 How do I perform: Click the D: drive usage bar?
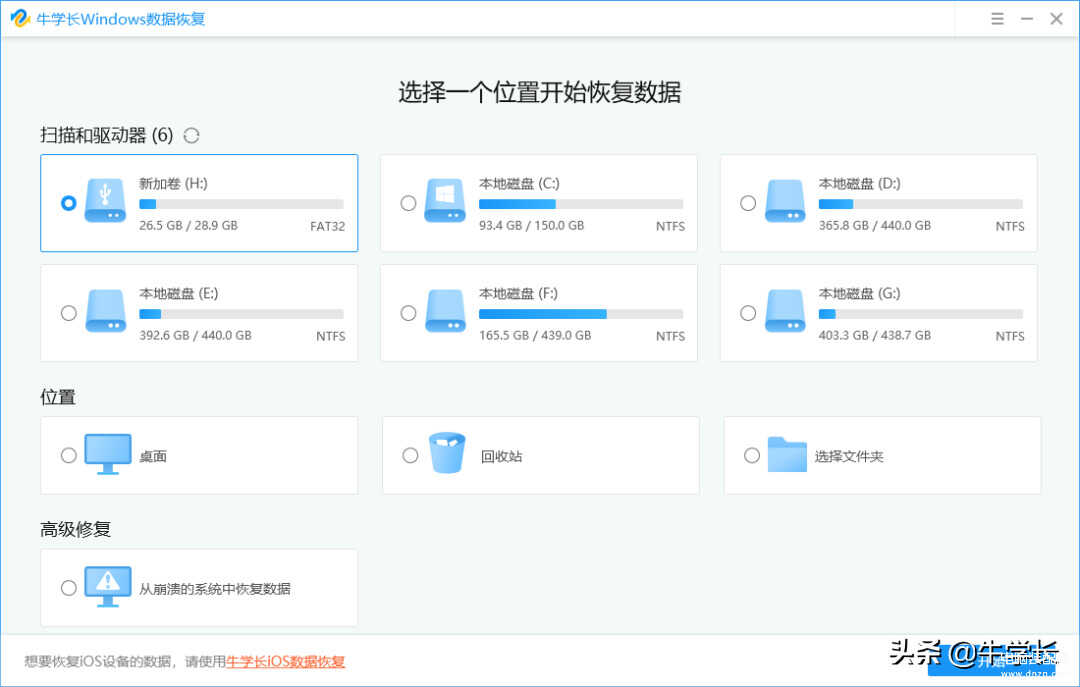pyautogui.click(x=920, y=204)
